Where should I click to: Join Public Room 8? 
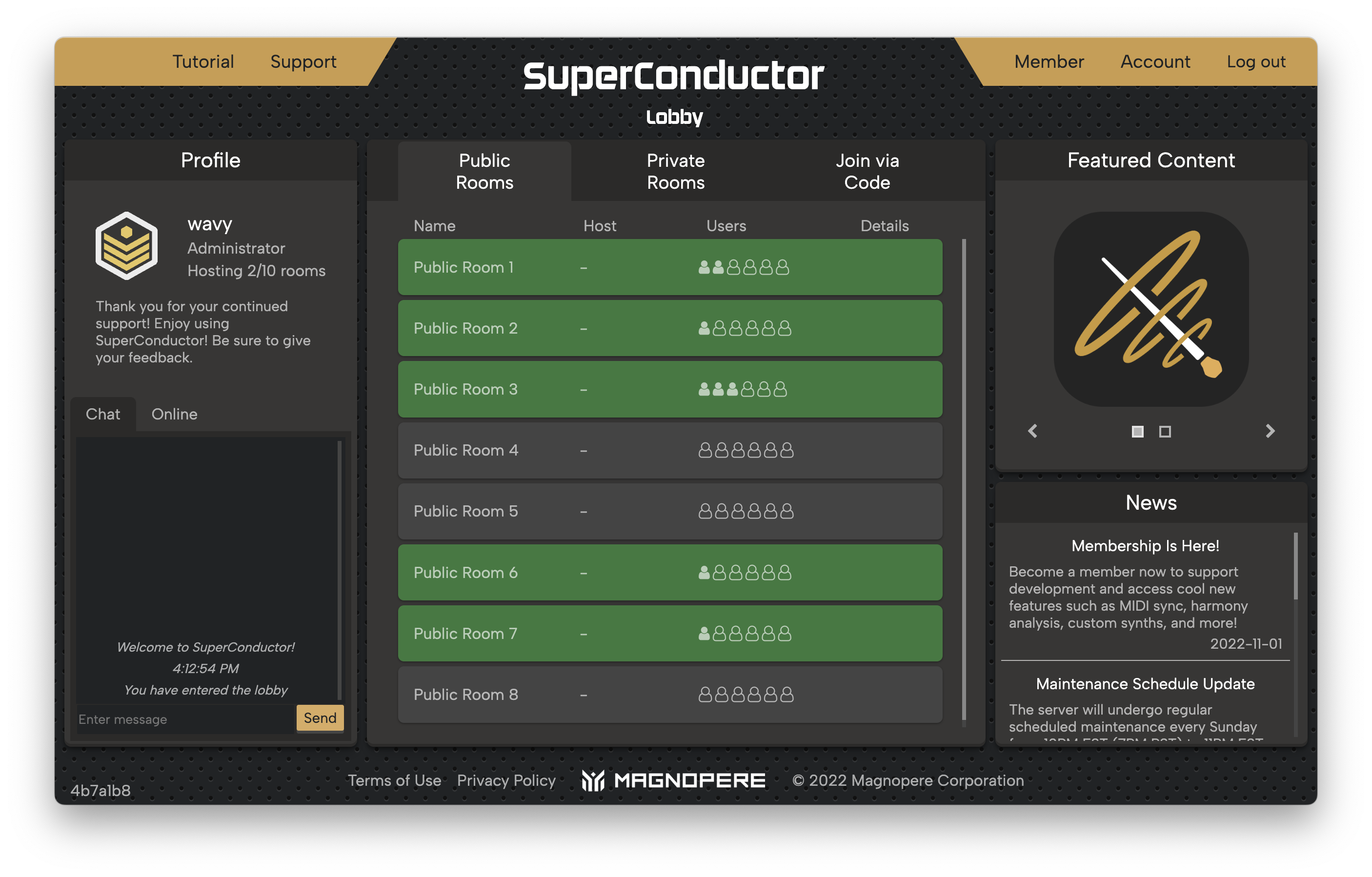click(670, 694)
